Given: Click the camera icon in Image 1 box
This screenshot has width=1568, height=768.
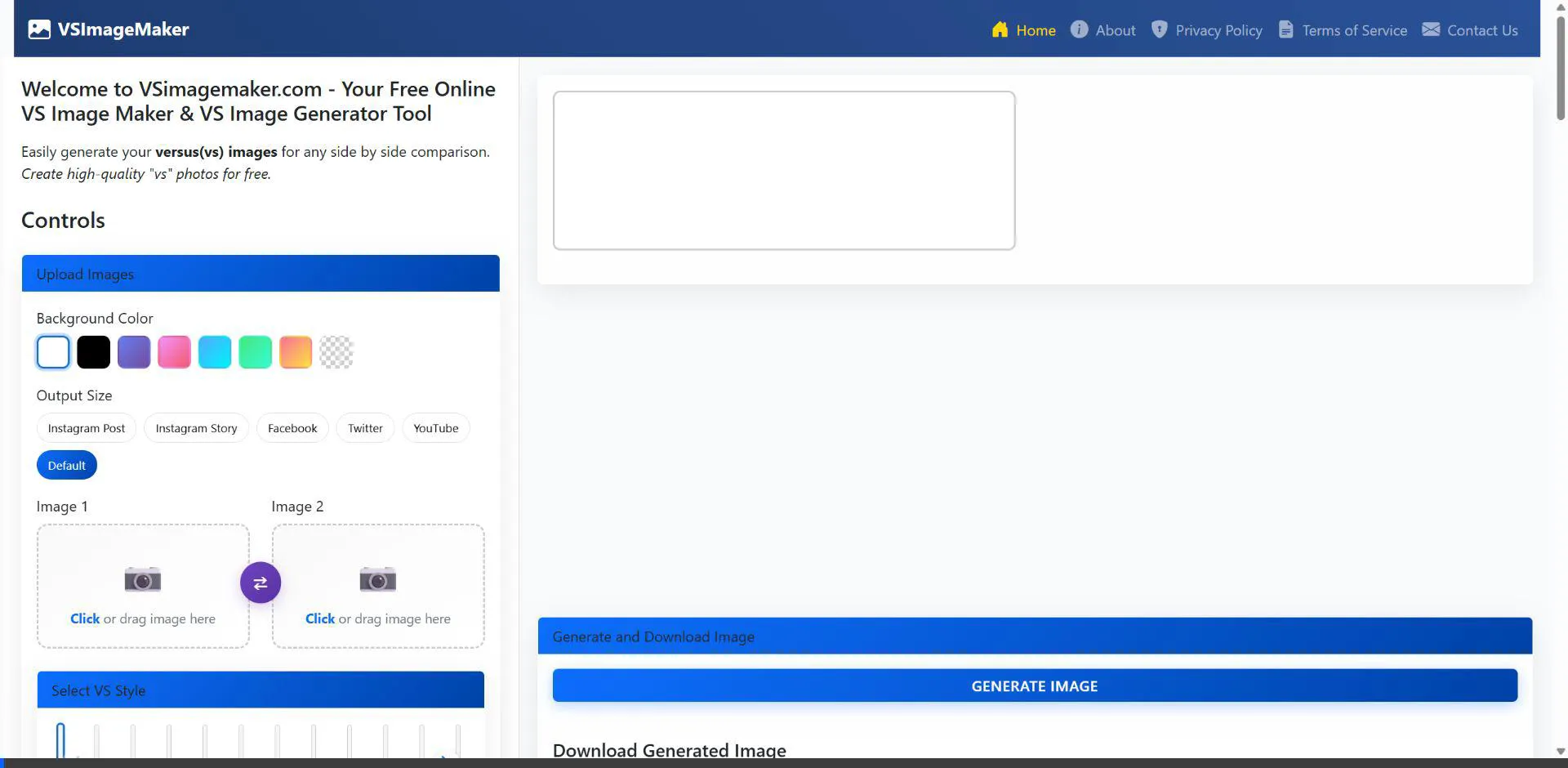Looking at the screenshot, I should (x=143, y=579).
